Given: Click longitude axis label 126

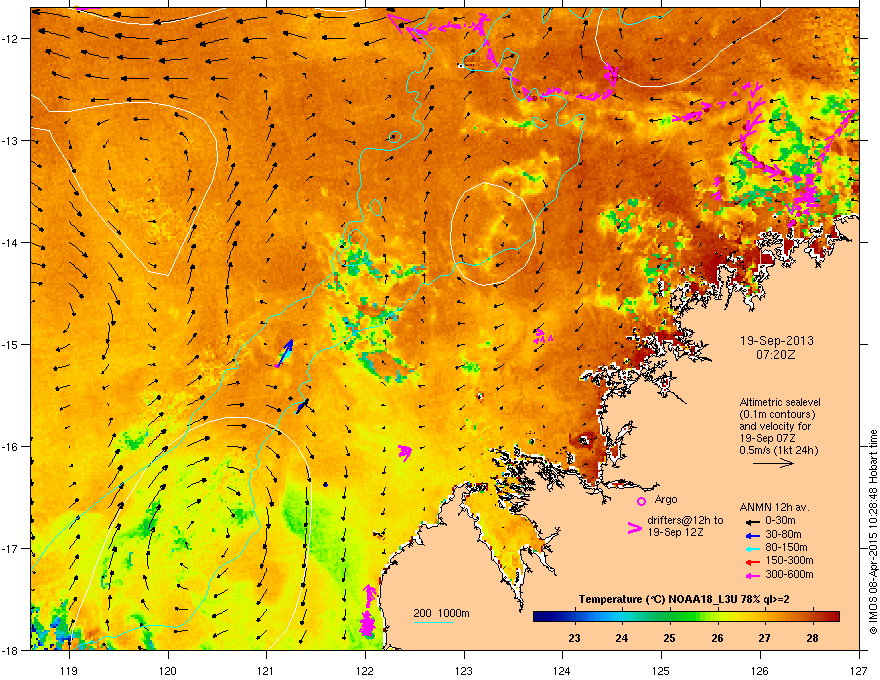Looking at the screenshot, I should (x=760, y=670).
